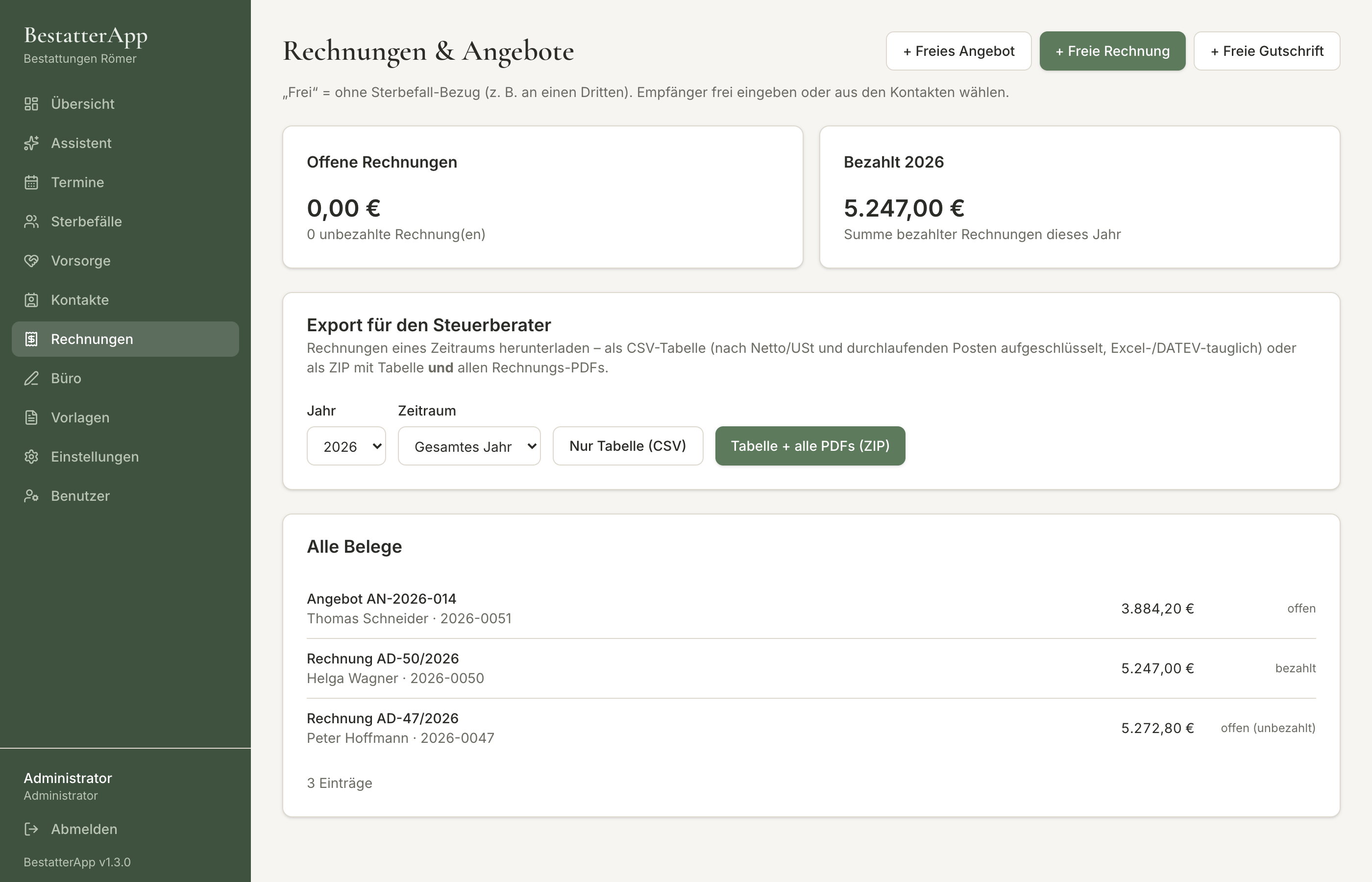Click the Offene Rechnungen card
The height and width of the screenshot is (882, 1372).
click(x=542, y=197)
